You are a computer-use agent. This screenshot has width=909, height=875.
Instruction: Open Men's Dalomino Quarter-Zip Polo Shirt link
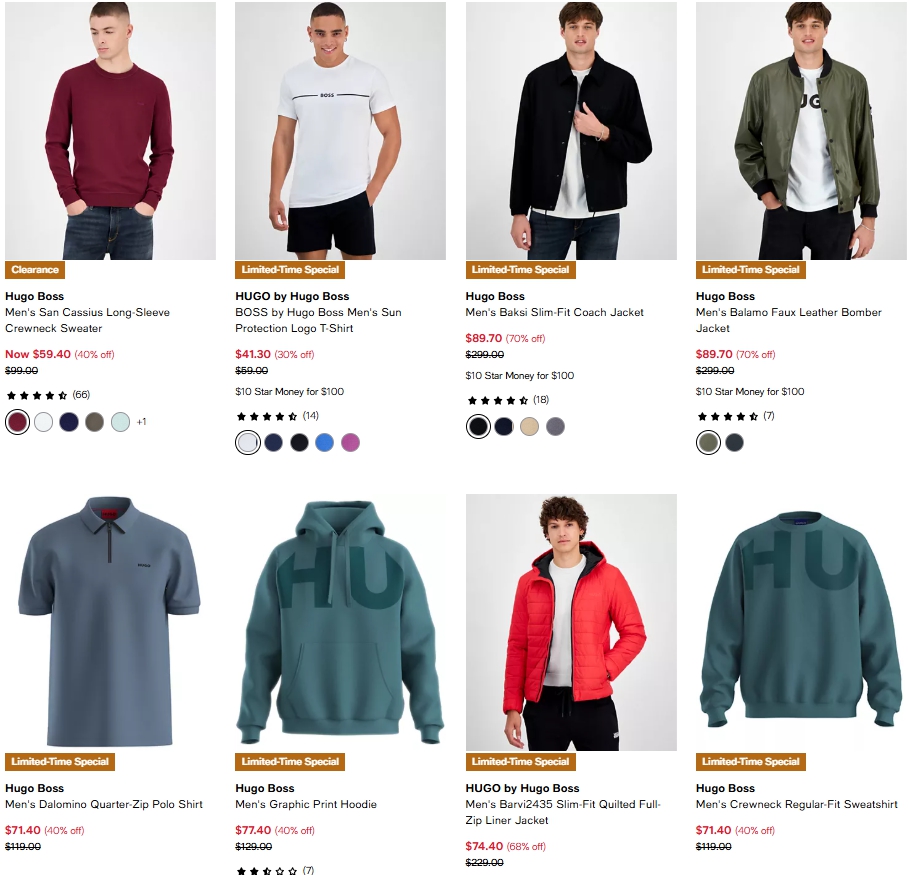point(104,804)
